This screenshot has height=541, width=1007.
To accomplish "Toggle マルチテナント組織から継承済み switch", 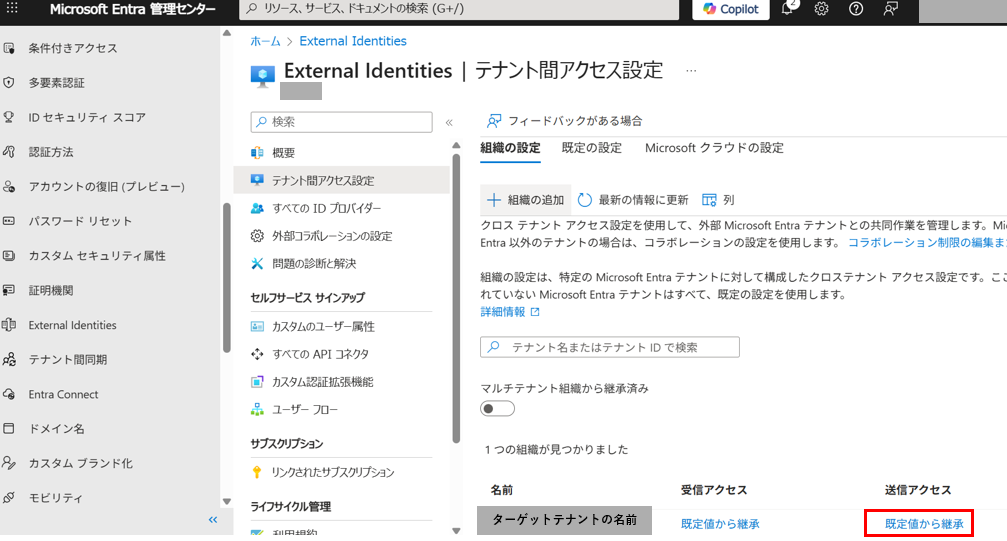I will click(497, 409).
